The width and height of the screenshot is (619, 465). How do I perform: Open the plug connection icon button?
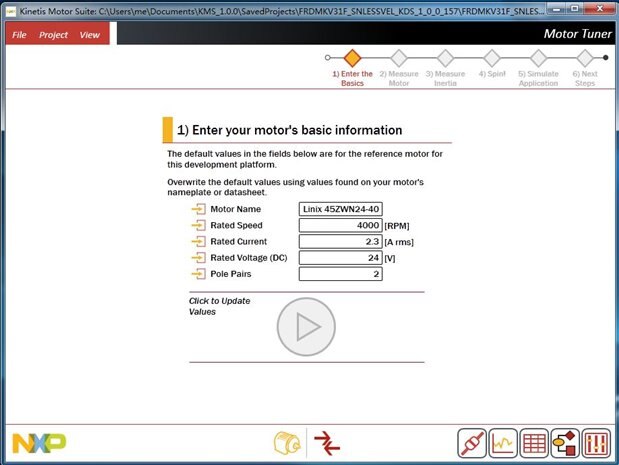tap(472, 443)
